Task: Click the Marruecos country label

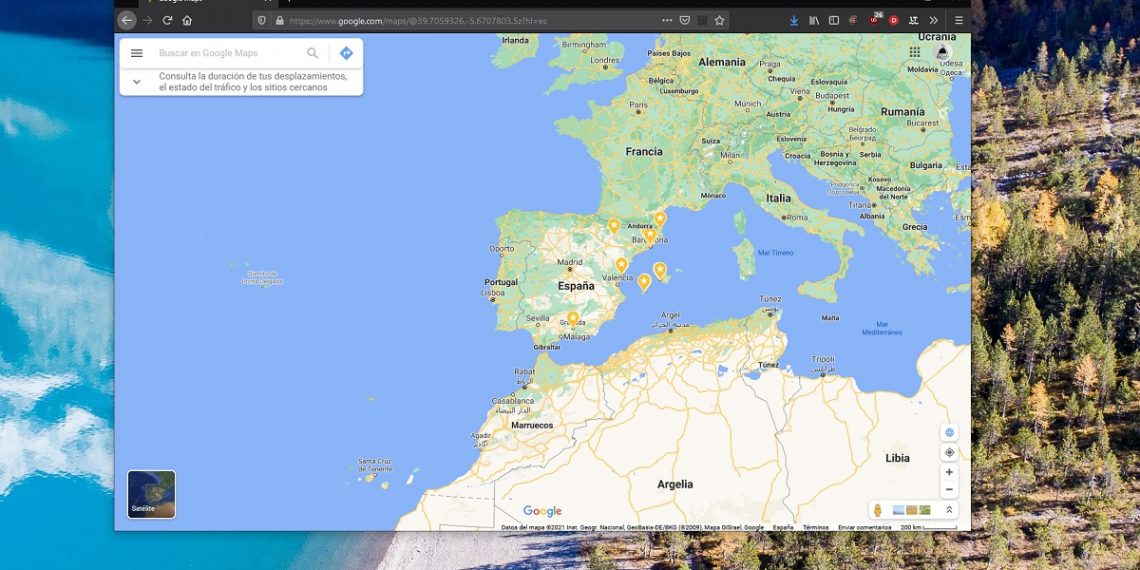Action: coord(532,425)
